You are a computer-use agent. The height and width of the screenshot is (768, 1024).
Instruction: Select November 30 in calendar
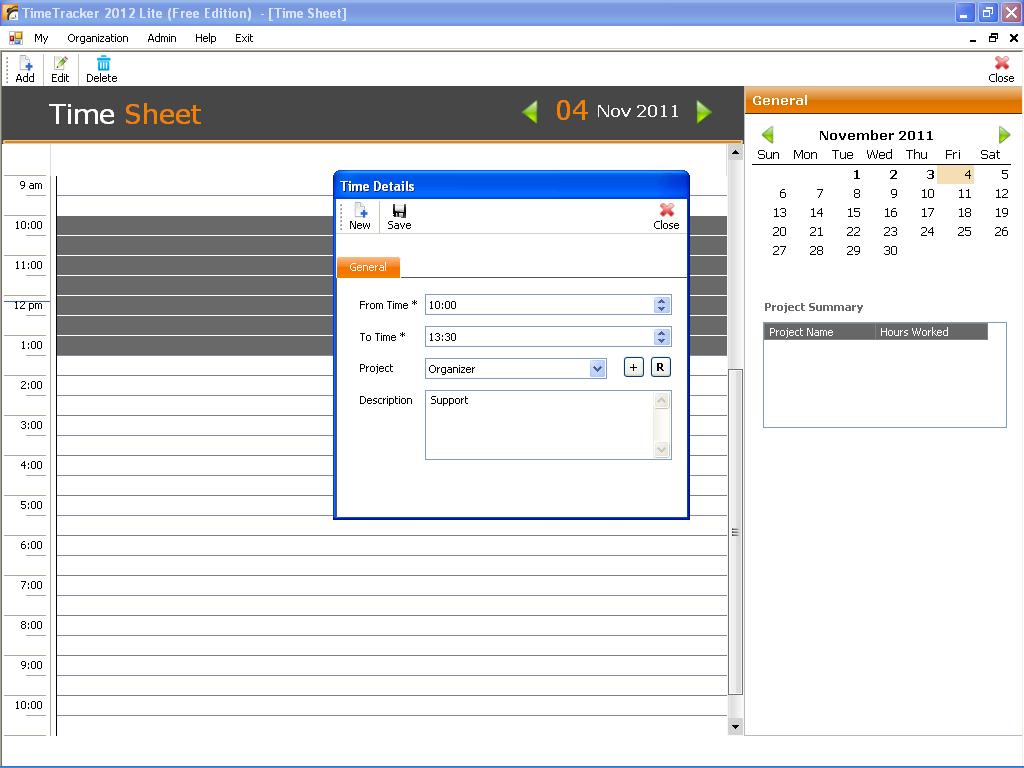click(889, 251)
